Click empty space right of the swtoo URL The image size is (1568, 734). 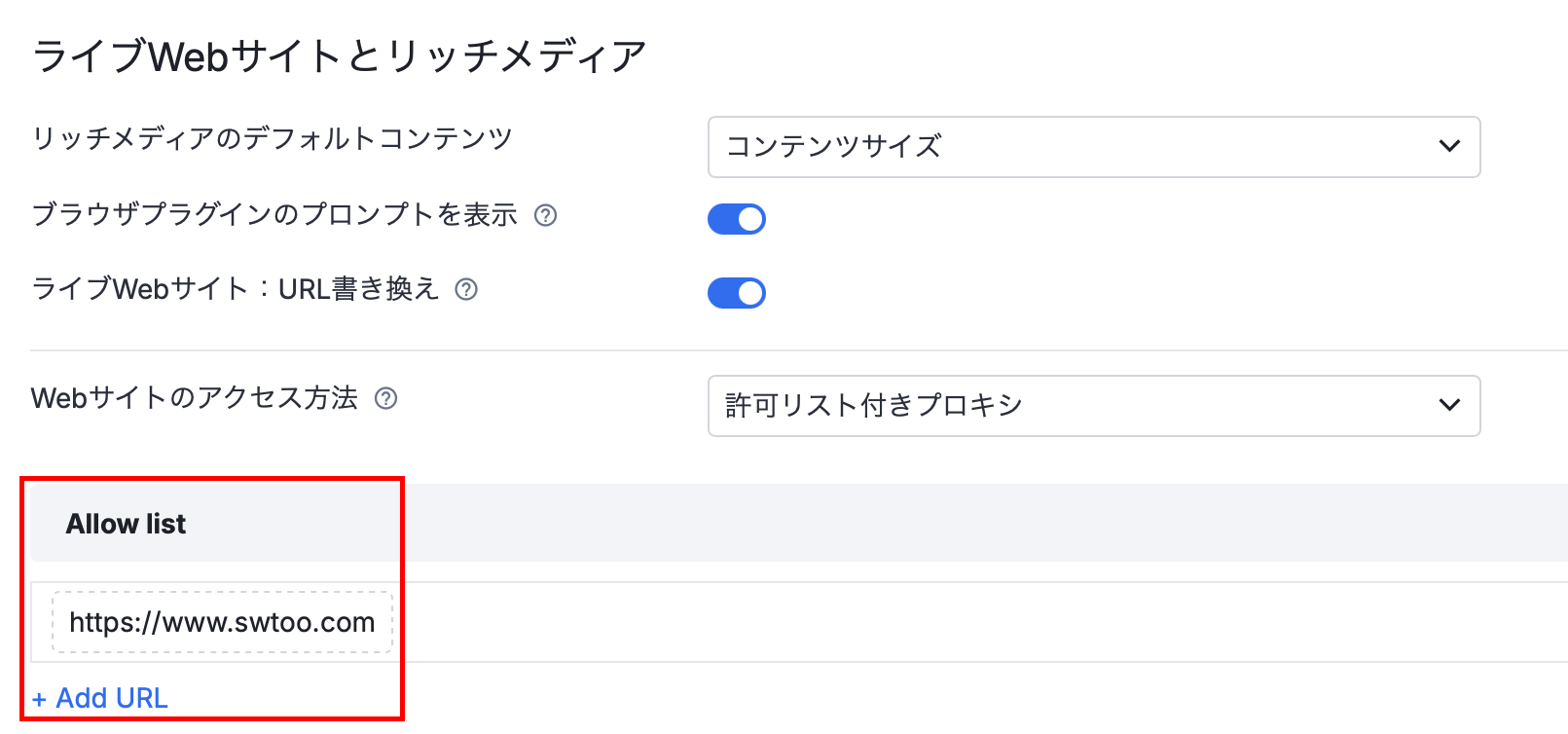(973, 622)
